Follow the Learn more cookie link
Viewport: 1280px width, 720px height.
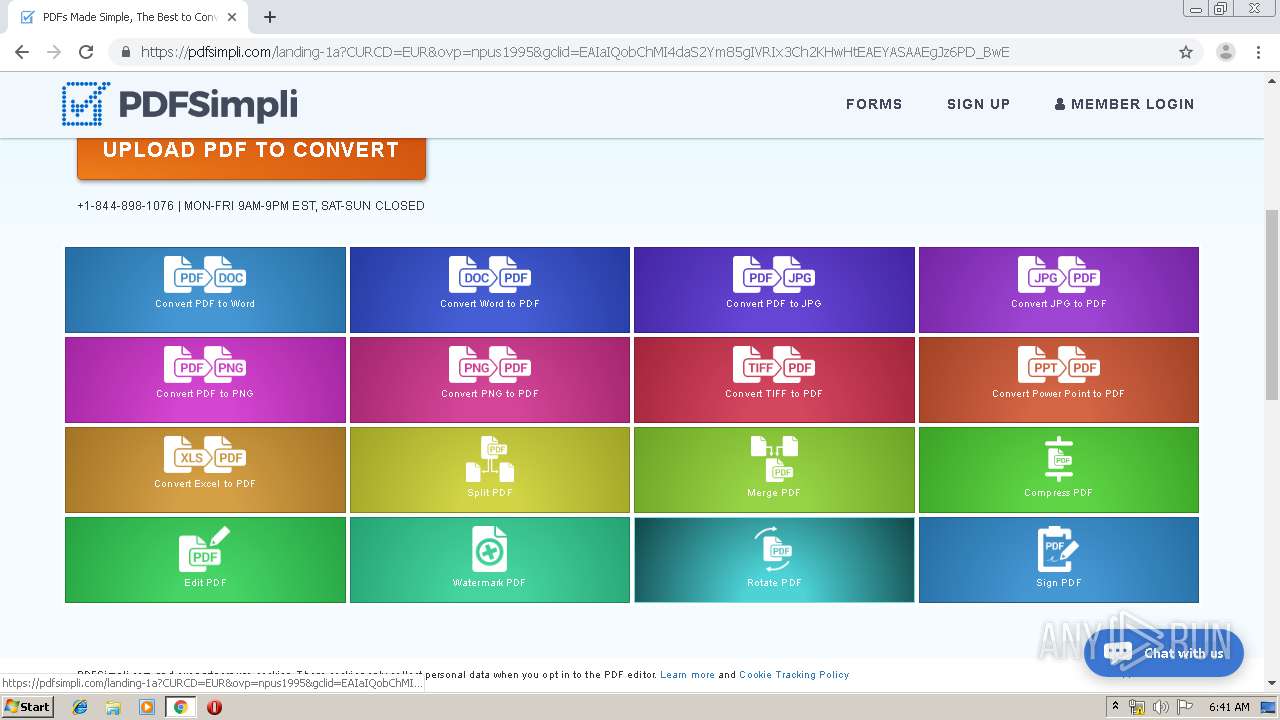[687, 675]
